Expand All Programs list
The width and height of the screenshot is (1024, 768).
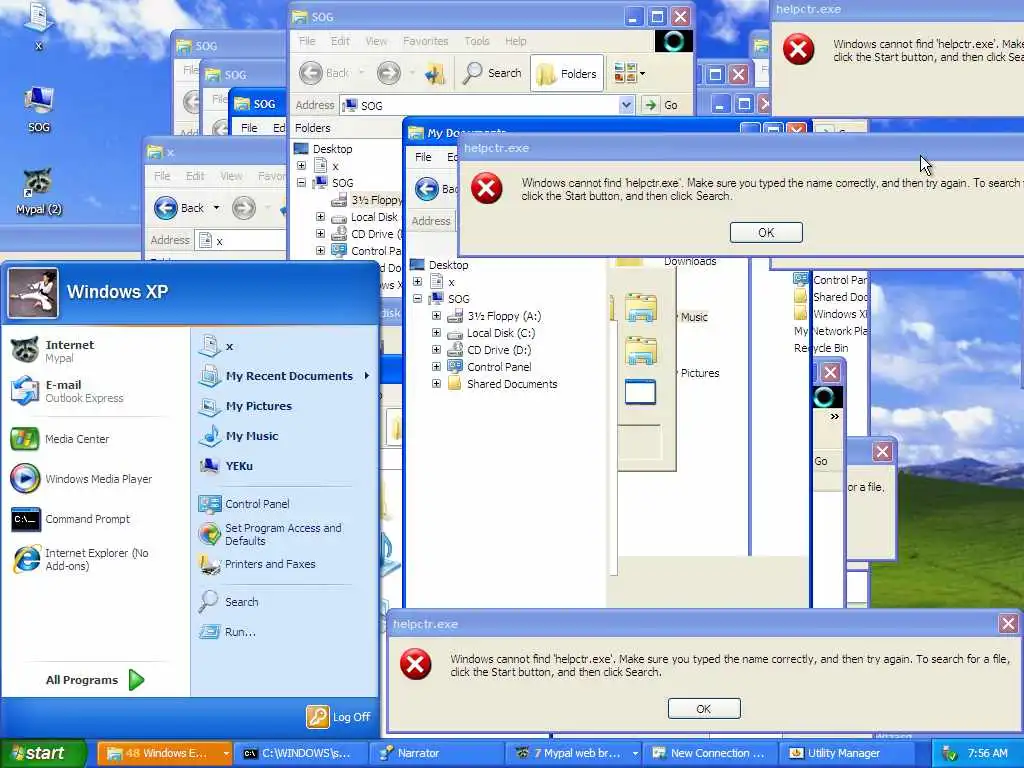tap(95, 680)
